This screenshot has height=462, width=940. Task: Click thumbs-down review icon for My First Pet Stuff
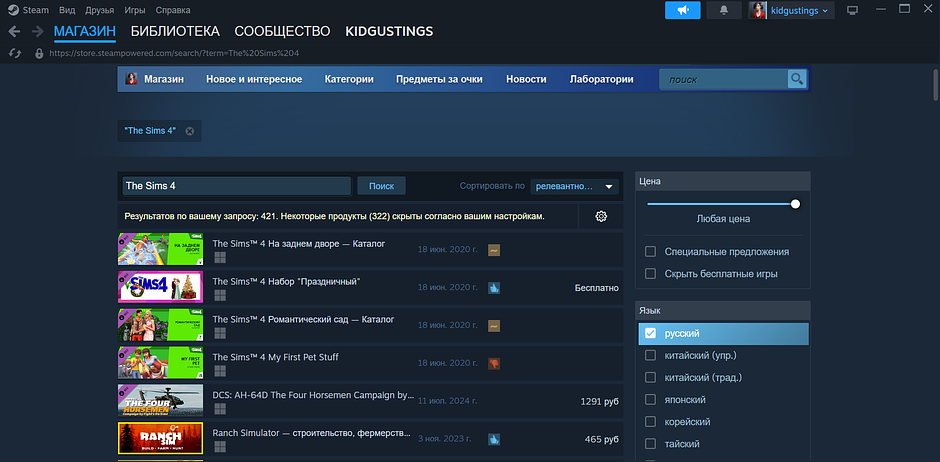click(494, 363)
